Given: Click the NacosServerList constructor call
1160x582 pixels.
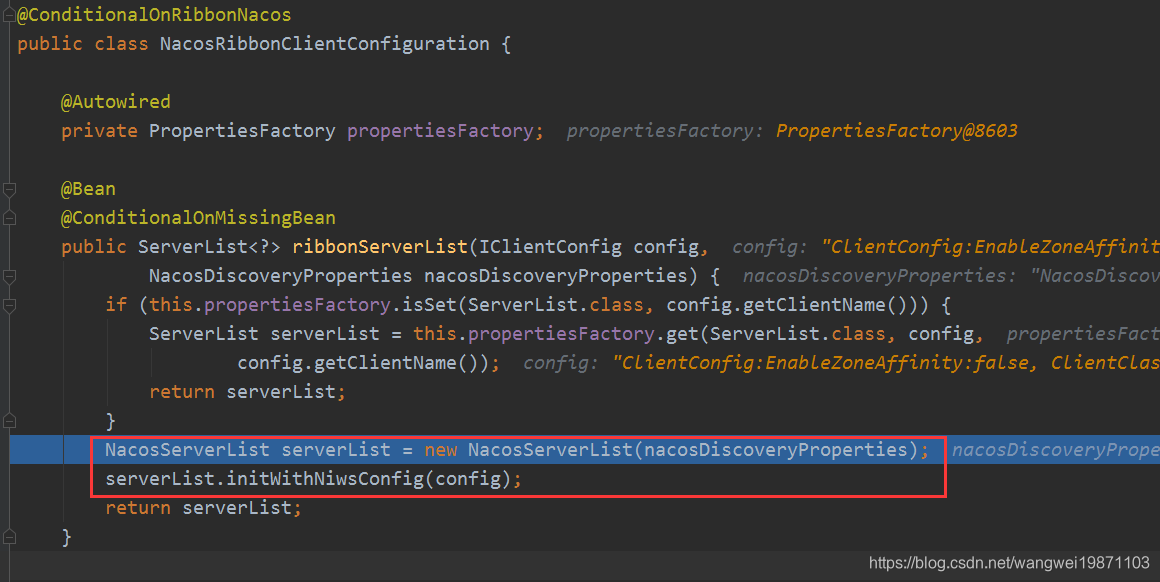Looking at the screenshot, I should pos(550,450).
